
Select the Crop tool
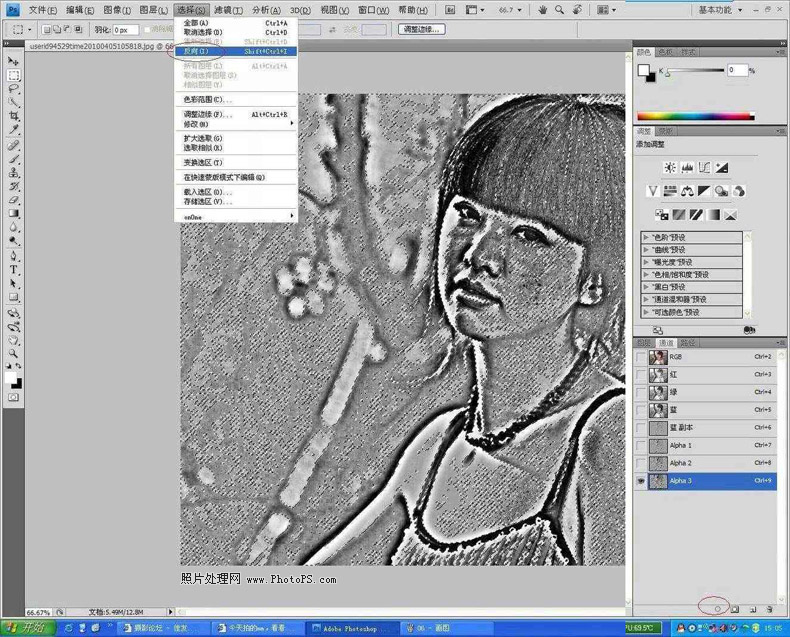click(x=14, y=116)
